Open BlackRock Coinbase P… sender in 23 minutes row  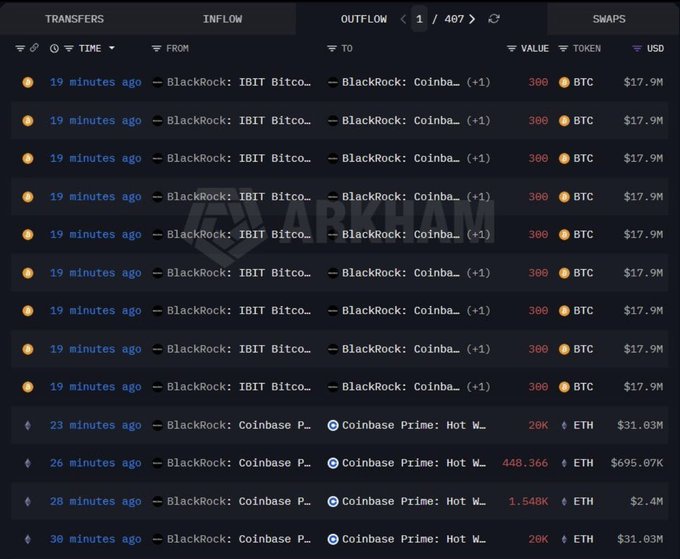tap(239, 425)
